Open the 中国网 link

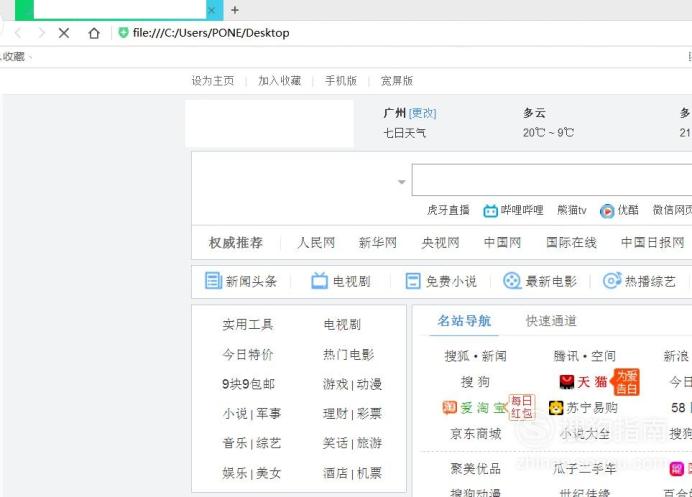point(502,243)
